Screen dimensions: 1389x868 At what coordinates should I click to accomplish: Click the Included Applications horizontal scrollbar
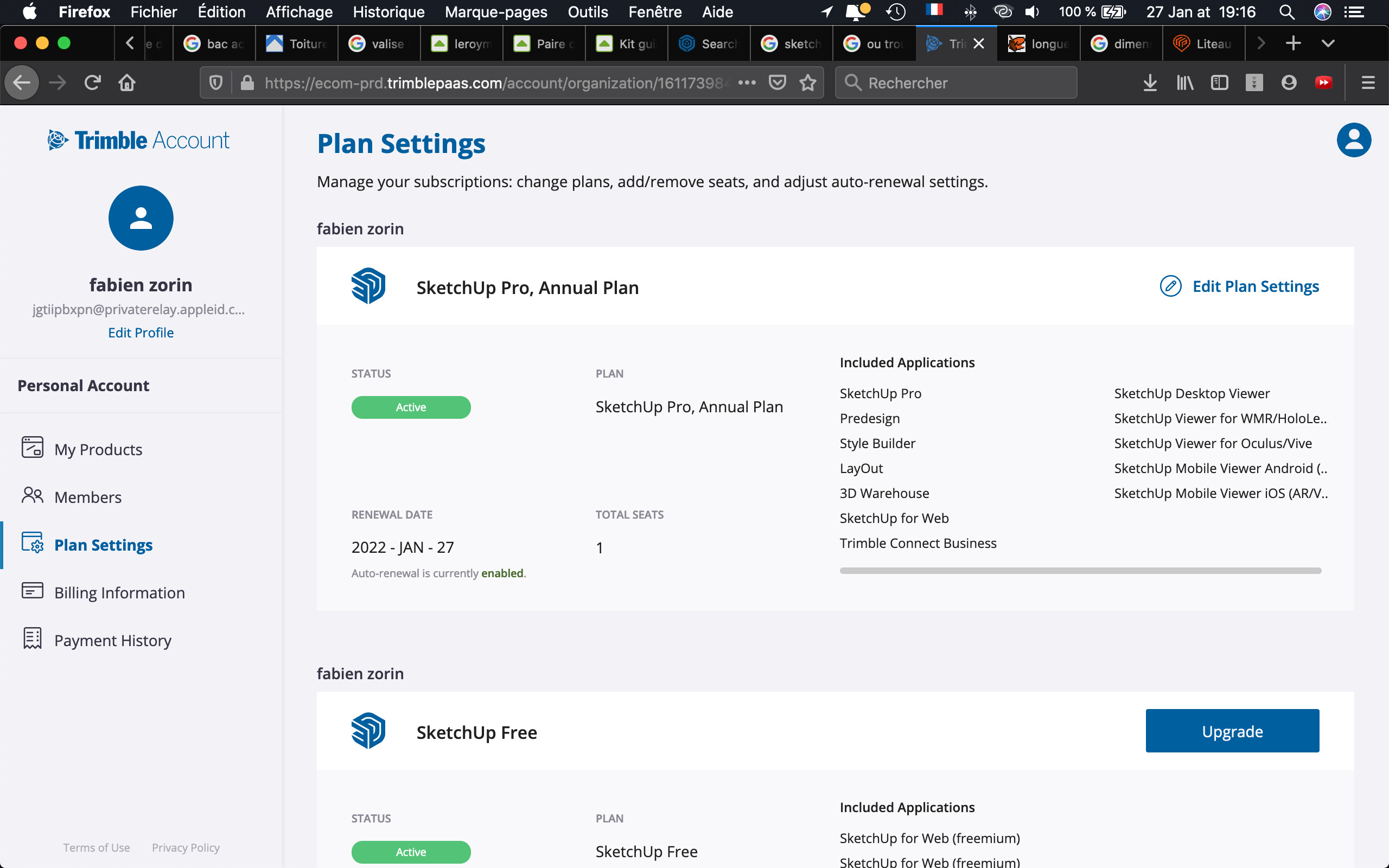pyautogui.click(x=1080, y=571)
